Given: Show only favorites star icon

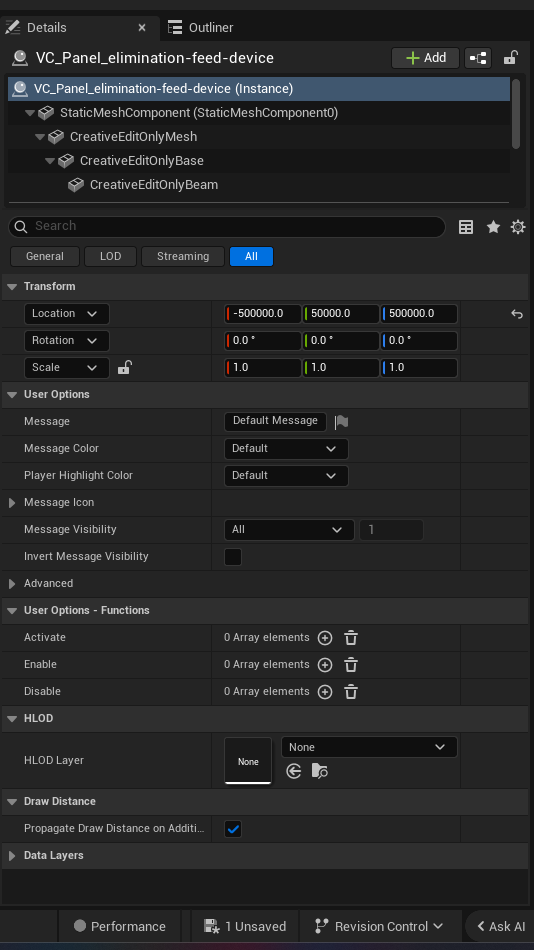Looking at the screenshot, I should 493,227.
